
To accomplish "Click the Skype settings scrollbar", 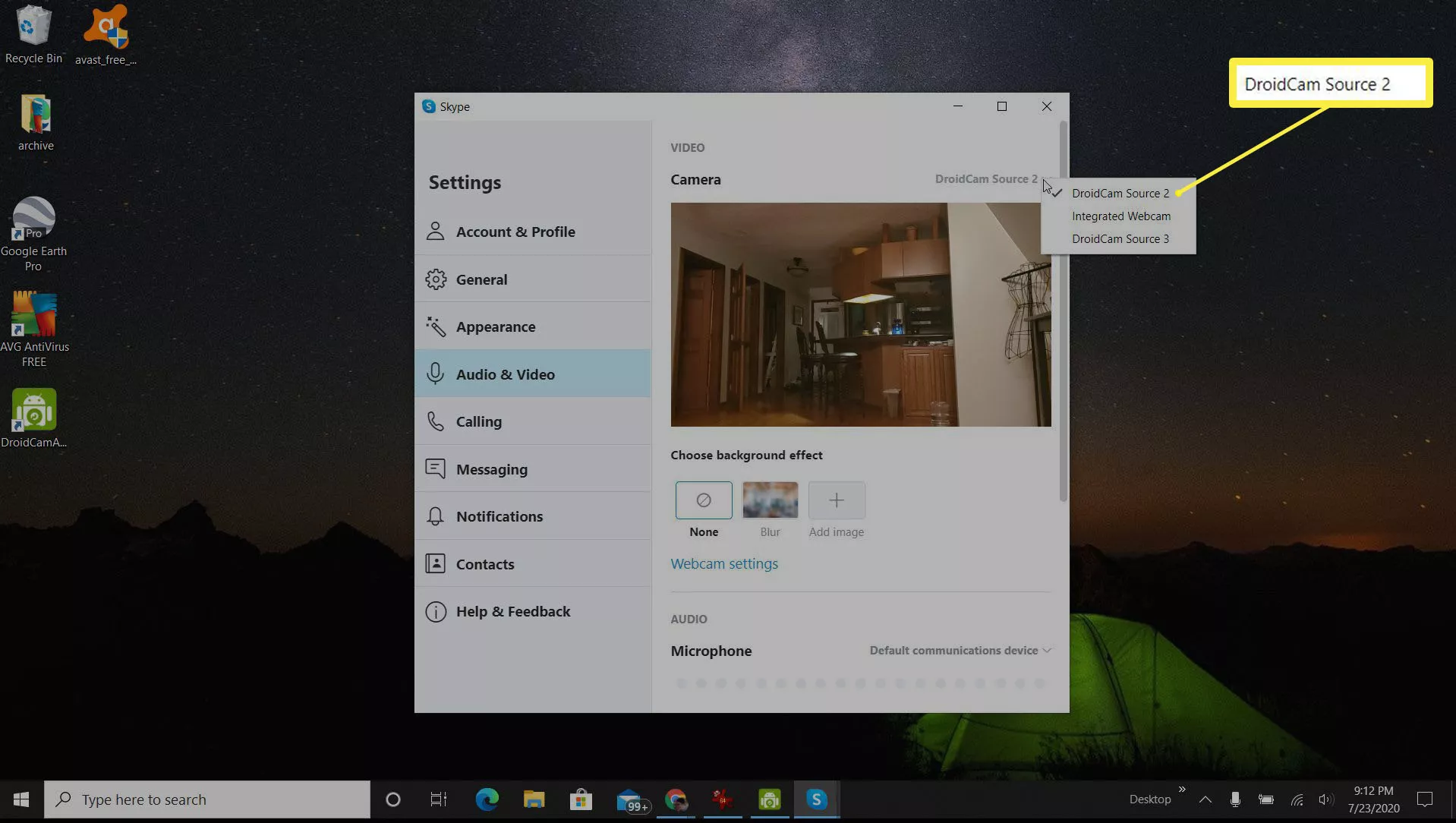I will coord(1064,311).
